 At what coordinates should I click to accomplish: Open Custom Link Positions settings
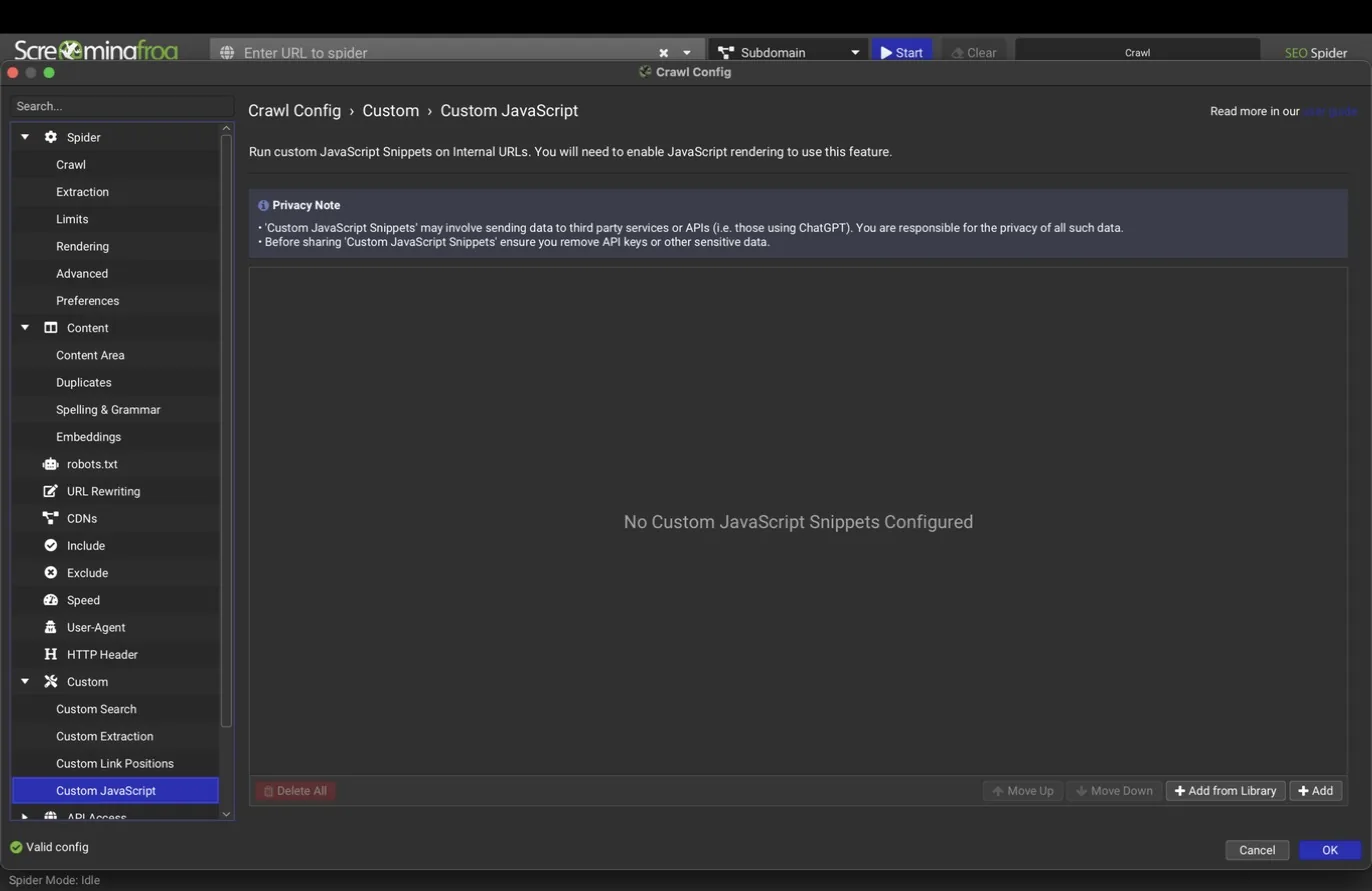click(115, 763)
